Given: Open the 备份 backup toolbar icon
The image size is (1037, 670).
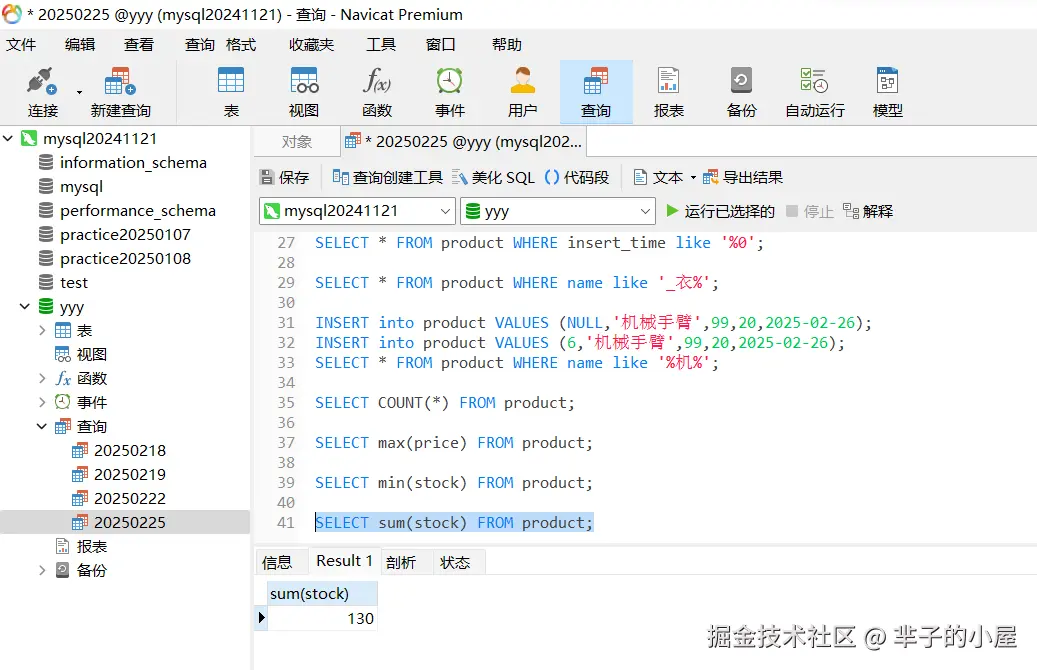Looking at the screenshot, I should tap(741, 92).
